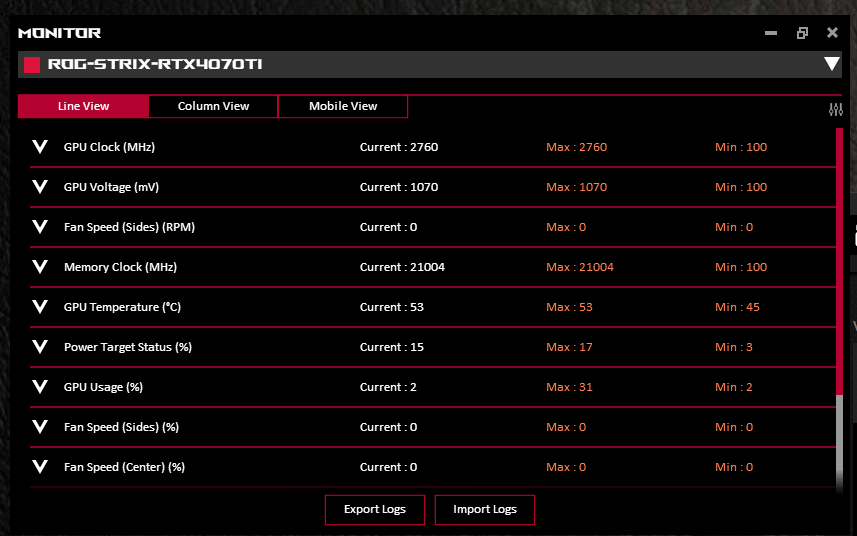Click the 'Min : 3' power target value
This screenshot has height=536, width=857.
[734, 347]
